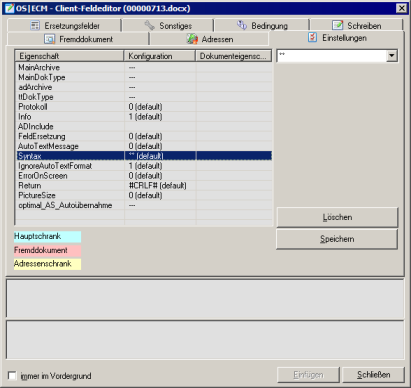Viewport: 411px width, 388px height.
Task: Select the ADInclude property row
Action: pyautogui.click(x=144, y=126)
